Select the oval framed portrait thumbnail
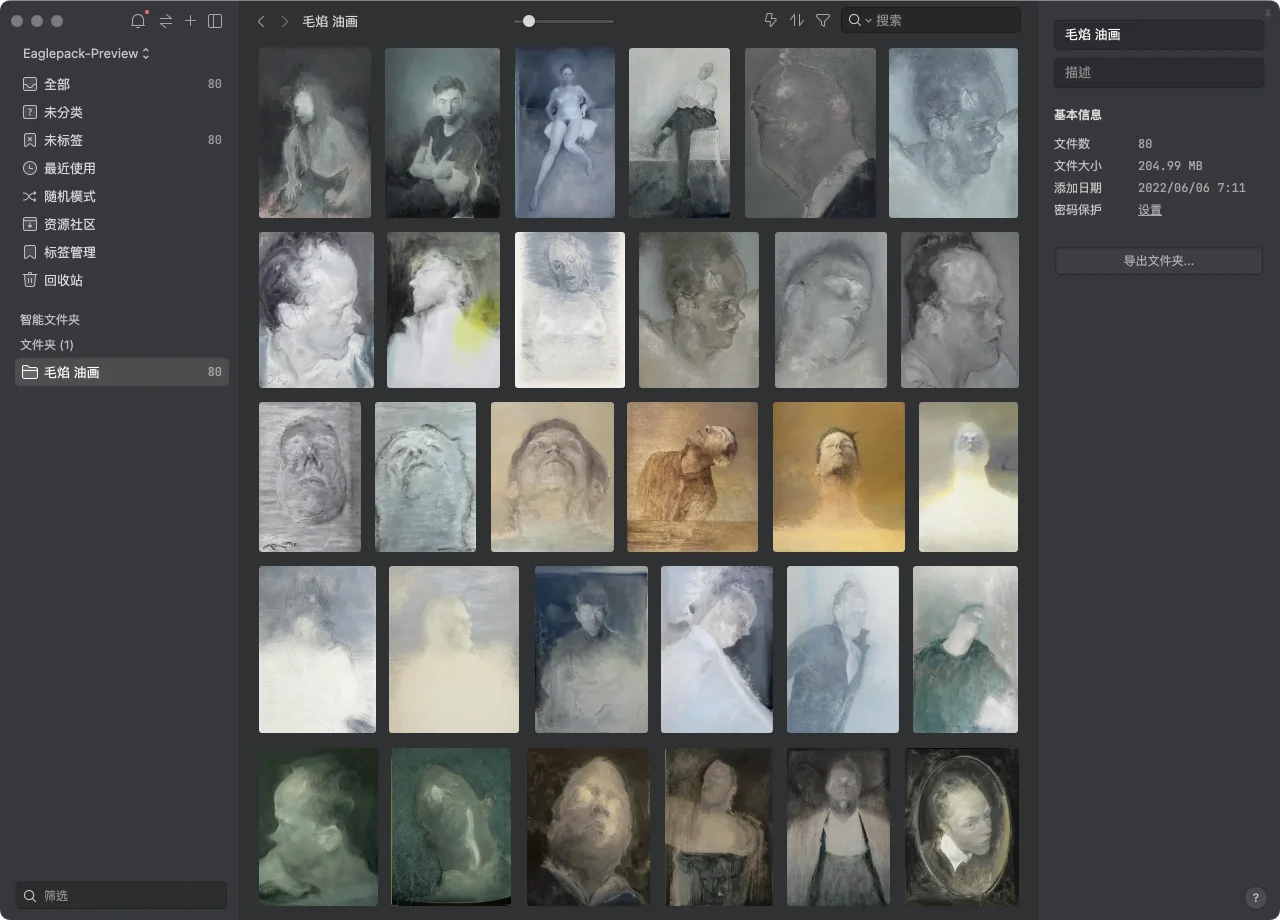Screen dimensions: 1280x920 pos(962,827)
